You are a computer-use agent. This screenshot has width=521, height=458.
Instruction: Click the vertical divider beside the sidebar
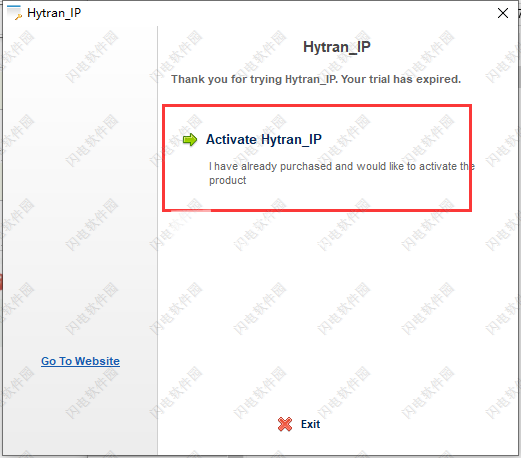tap(157, 240)
